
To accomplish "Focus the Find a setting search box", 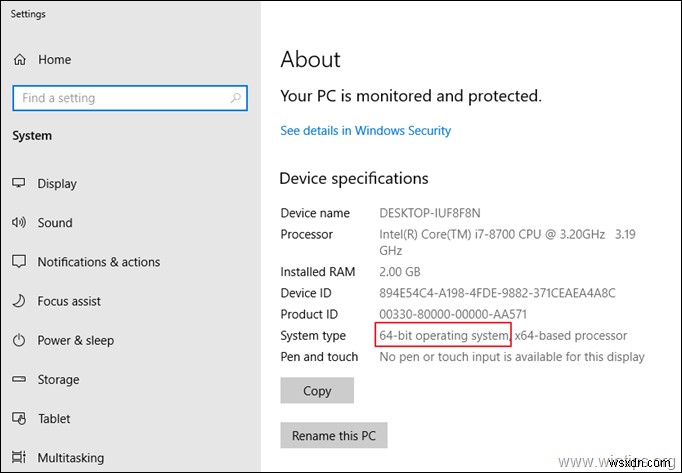I will (x=120, y=98).
